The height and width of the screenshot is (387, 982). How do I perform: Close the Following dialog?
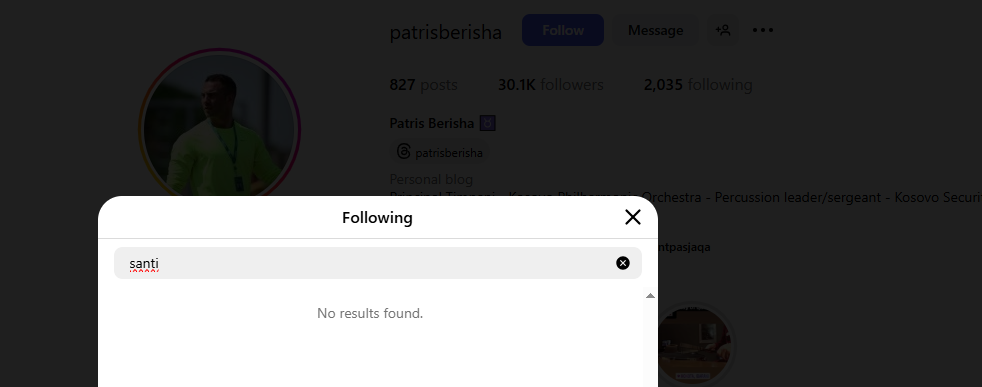[x=633, y=217]
